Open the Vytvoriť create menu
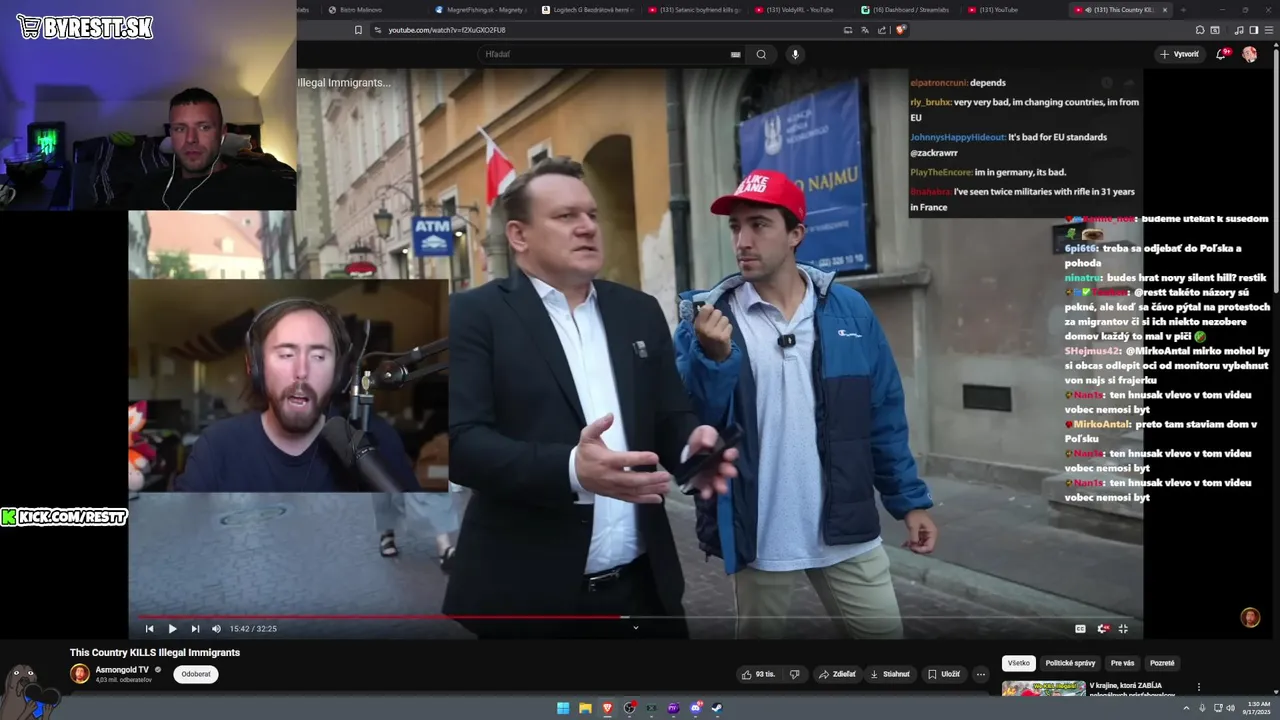The width and height of the screenshot is (1280, 720). (1179, 54)
